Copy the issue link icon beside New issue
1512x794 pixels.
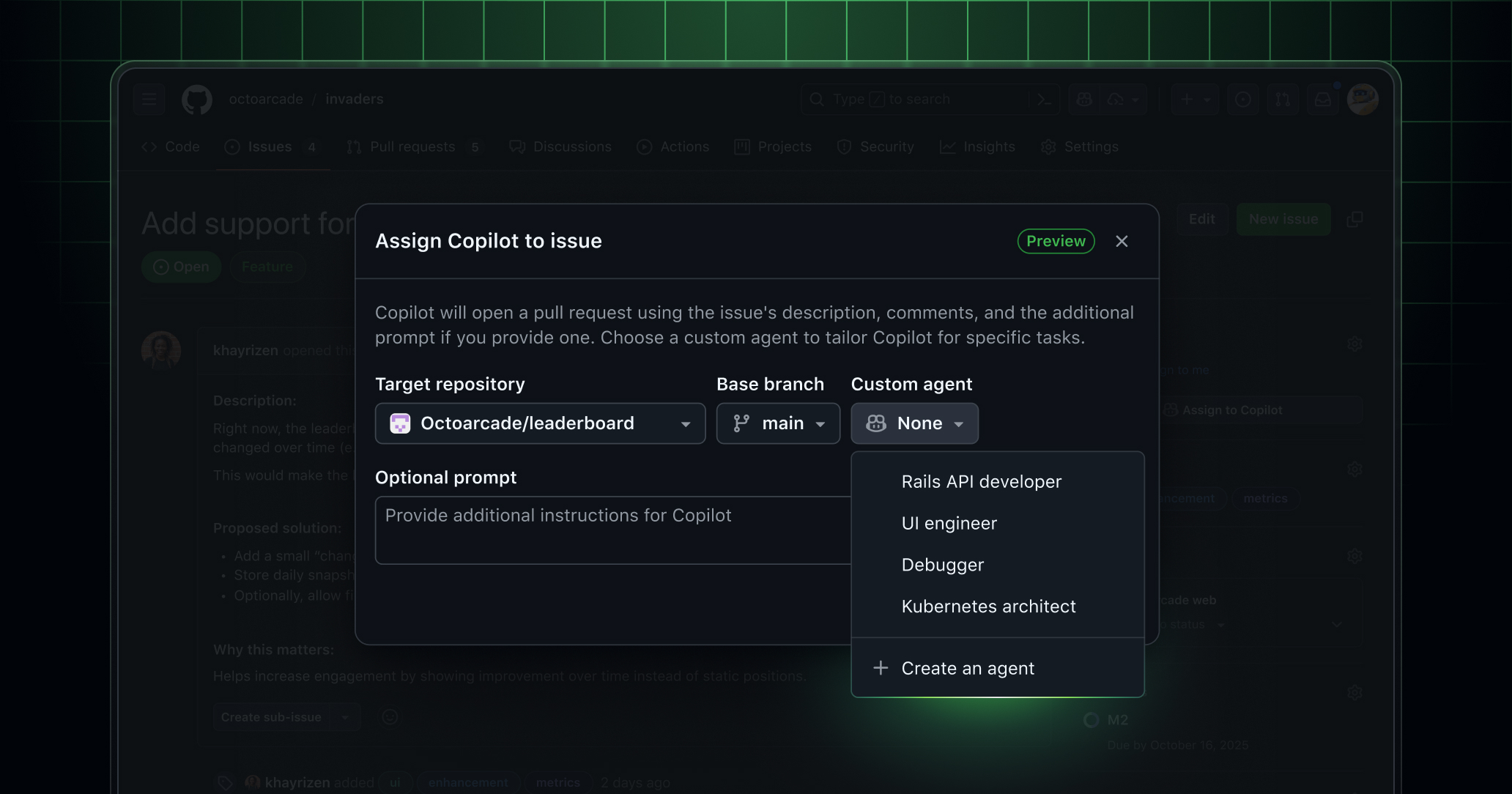tap(1355, 218)
